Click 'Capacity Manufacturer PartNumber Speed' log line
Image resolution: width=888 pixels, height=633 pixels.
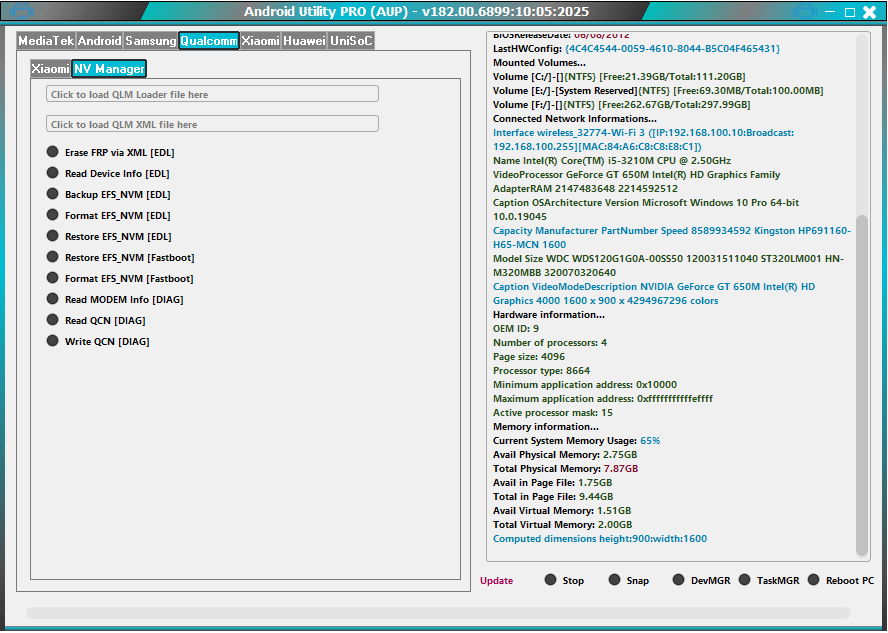(x=672, y=237)
